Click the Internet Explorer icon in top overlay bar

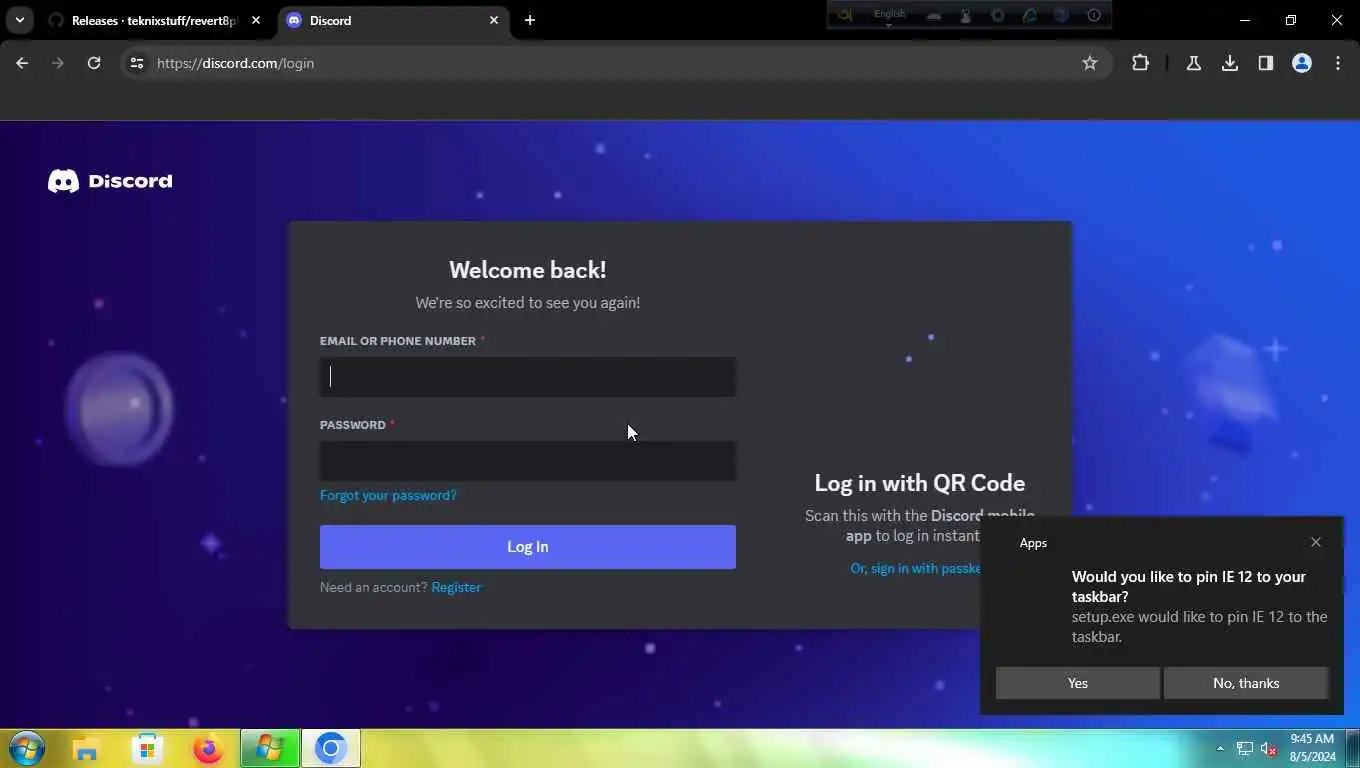click(x=1030, y=15)
